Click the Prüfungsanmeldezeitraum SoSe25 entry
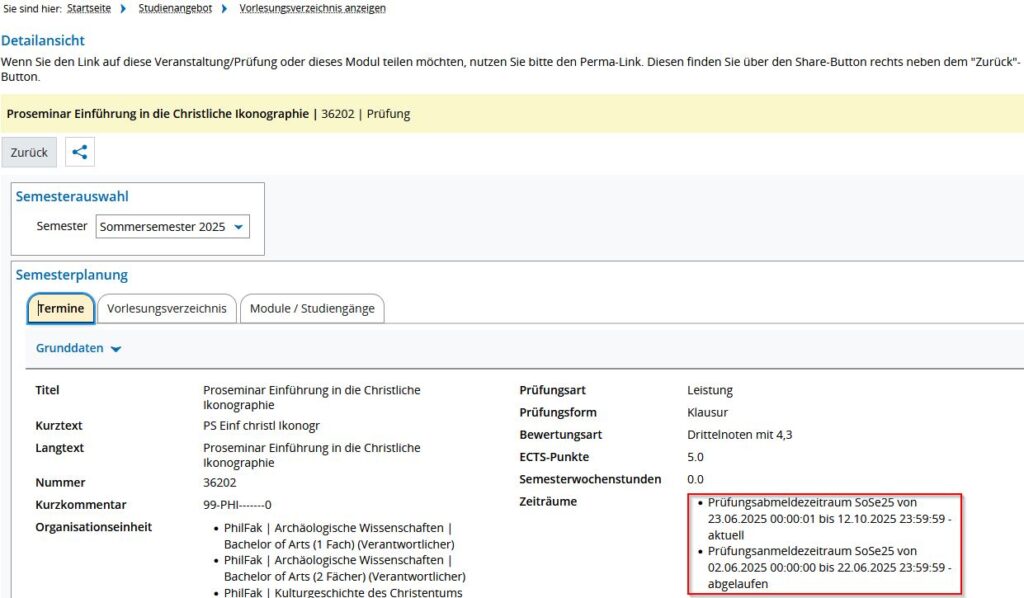Viewport: 1024px width, 598px height. (829, 567)
